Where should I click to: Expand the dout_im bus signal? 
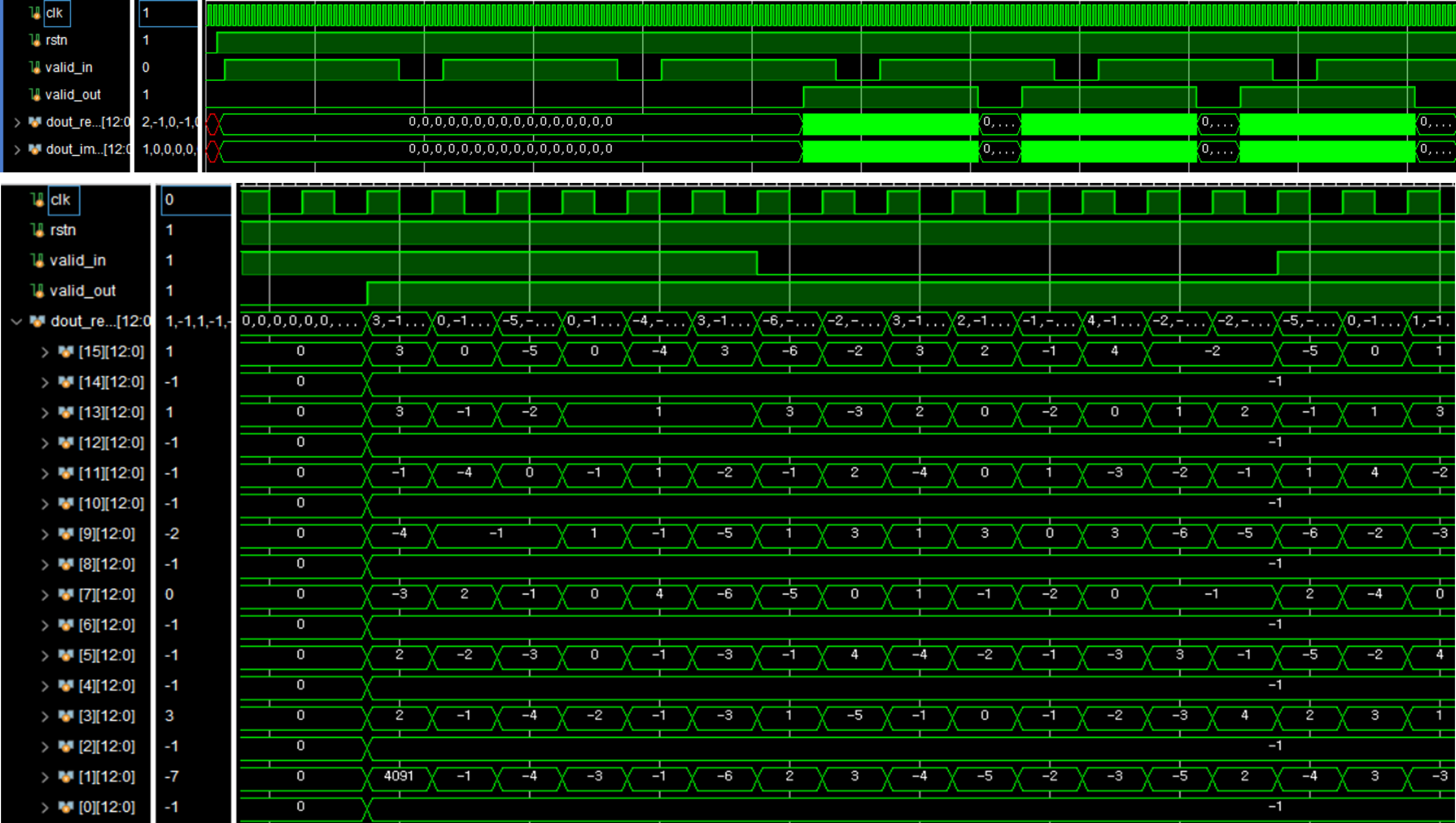pos(17,149)
